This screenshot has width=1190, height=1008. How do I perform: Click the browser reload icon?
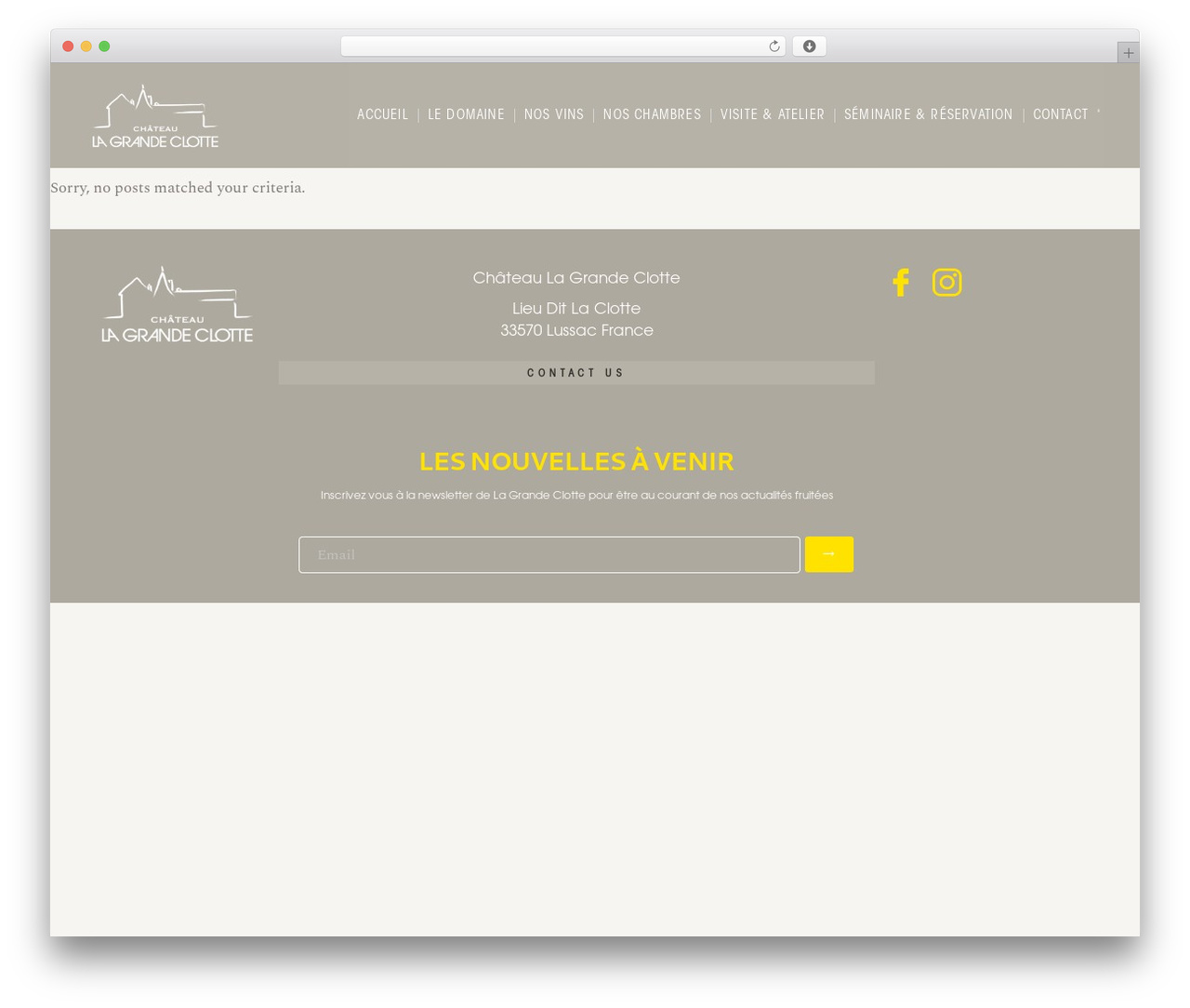coord(773,46)
